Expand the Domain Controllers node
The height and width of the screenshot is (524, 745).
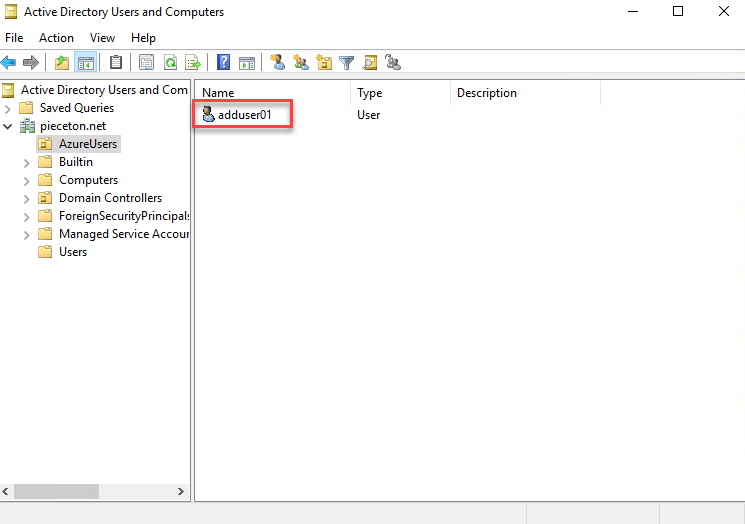(26, 199)
